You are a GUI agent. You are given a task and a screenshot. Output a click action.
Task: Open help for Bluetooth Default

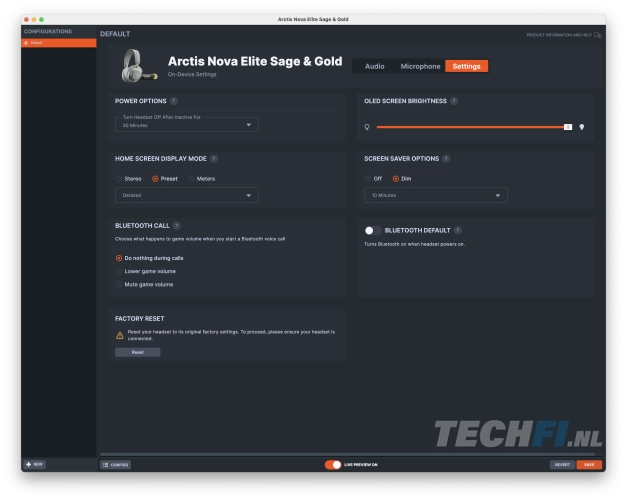(458, 230)
